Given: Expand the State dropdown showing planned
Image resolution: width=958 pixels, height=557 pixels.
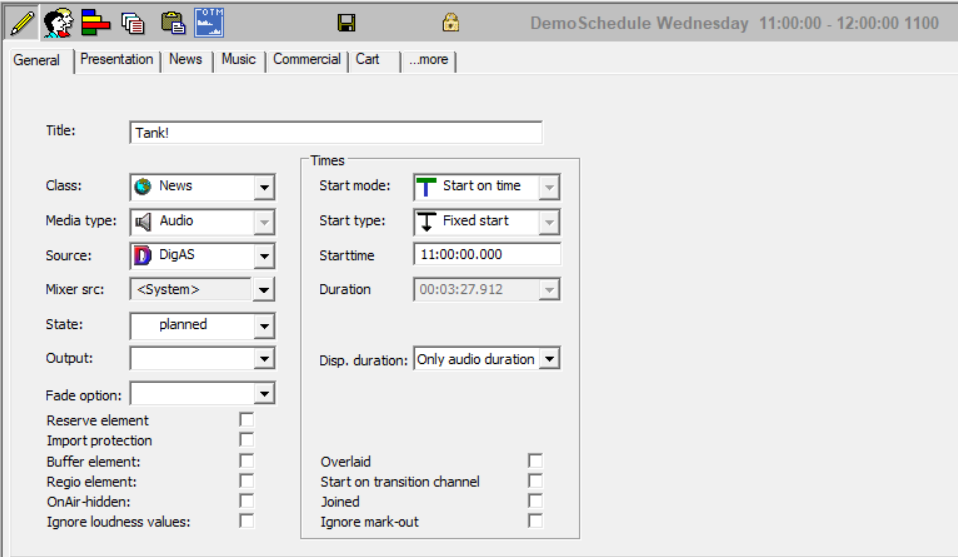Looking at the screenshot, I should [x=264, y=326].
